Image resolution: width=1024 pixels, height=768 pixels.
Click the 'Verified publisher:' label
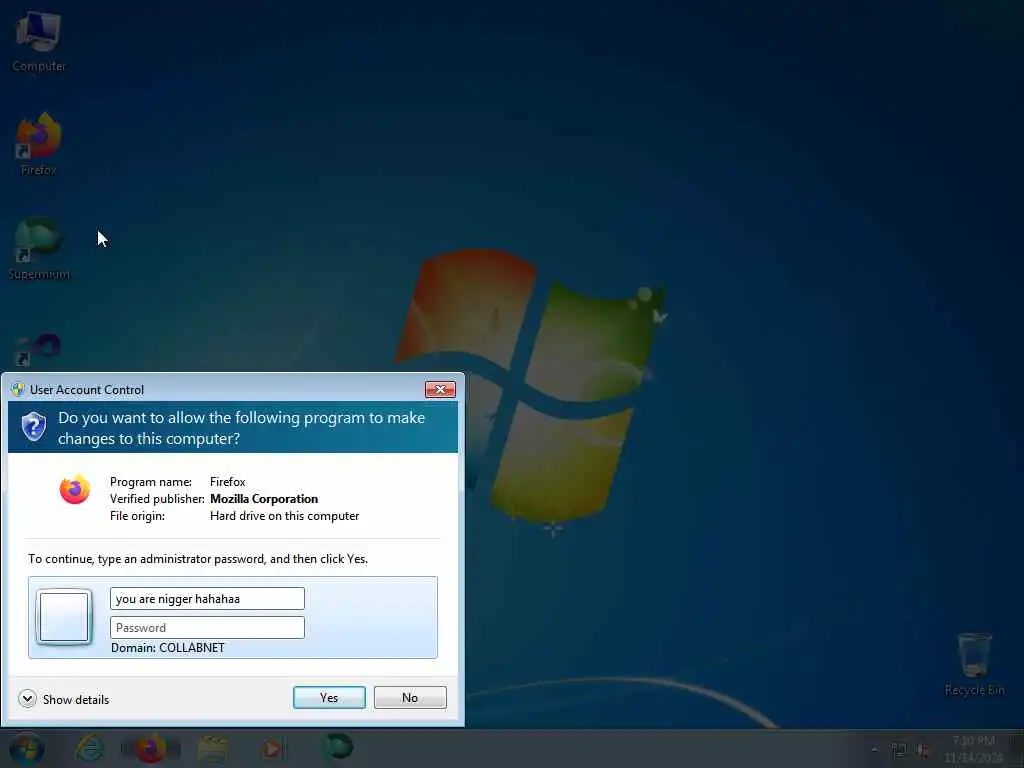click(157, 499)
